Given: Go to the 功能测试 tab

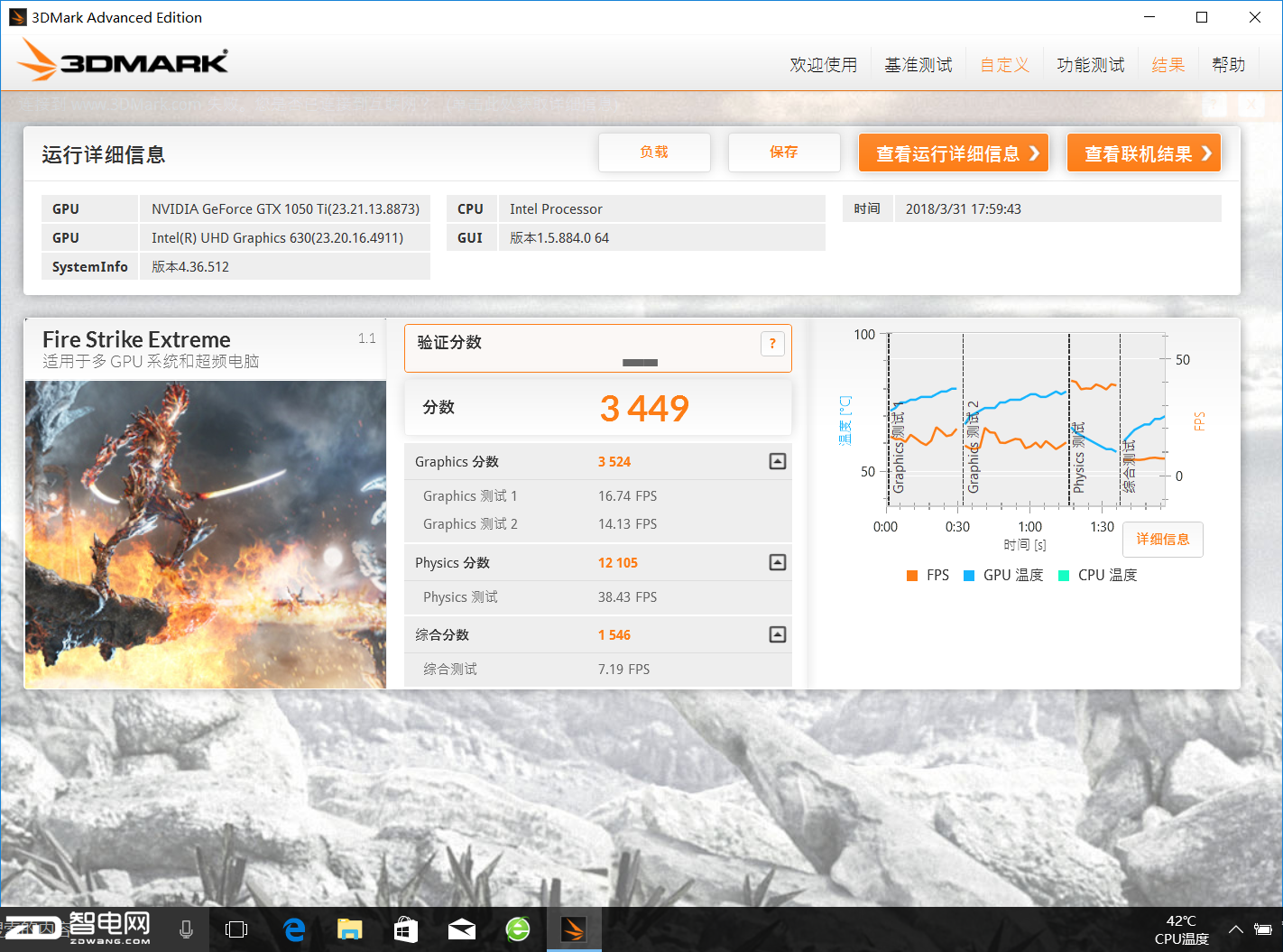Looking at the screenshot, I should [1091, 65].
